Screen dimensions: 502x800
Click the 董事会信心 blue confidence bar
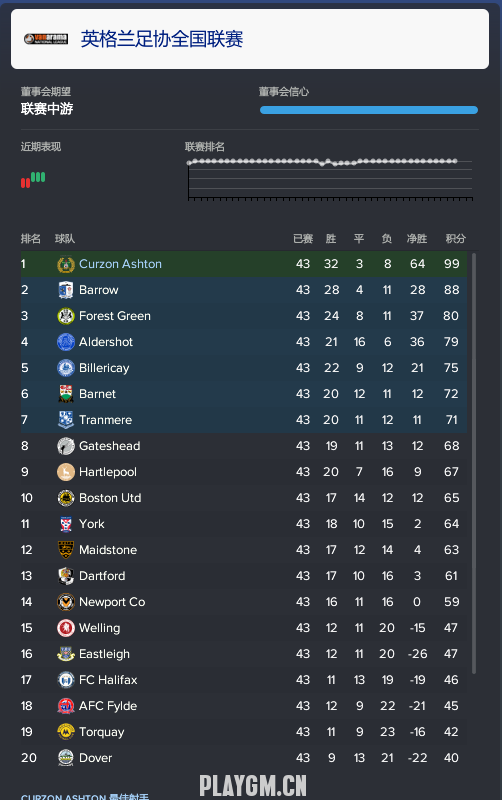369,110
